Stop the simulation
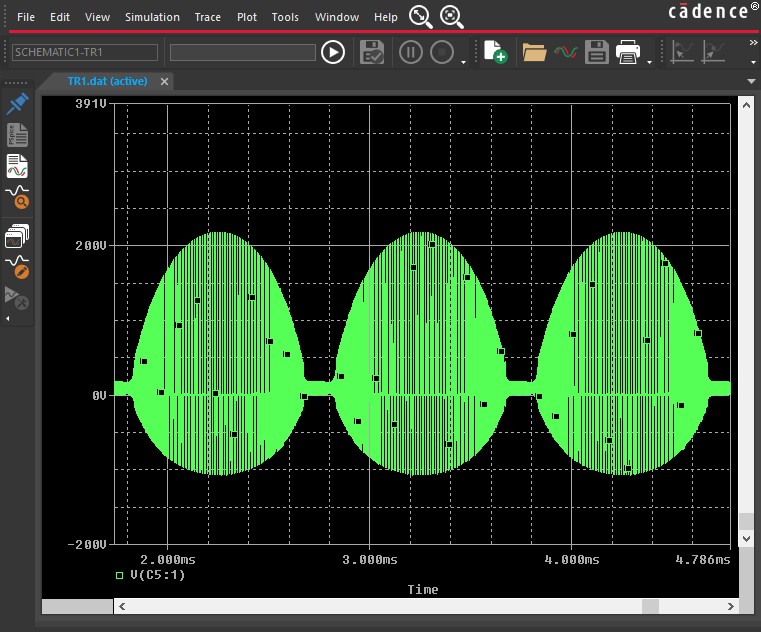This screenshot has width=761, height=632. point(442,52)
